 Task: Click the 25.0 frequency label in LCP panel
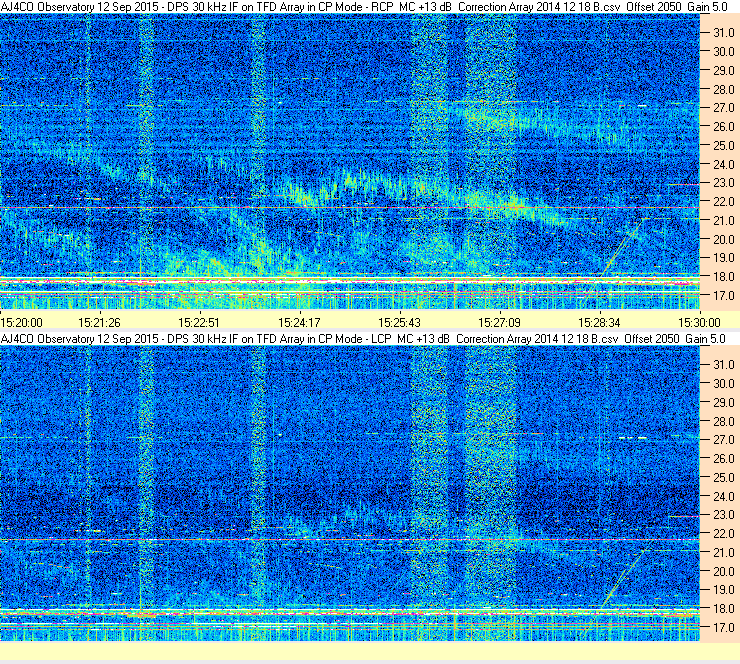(724, 478)
